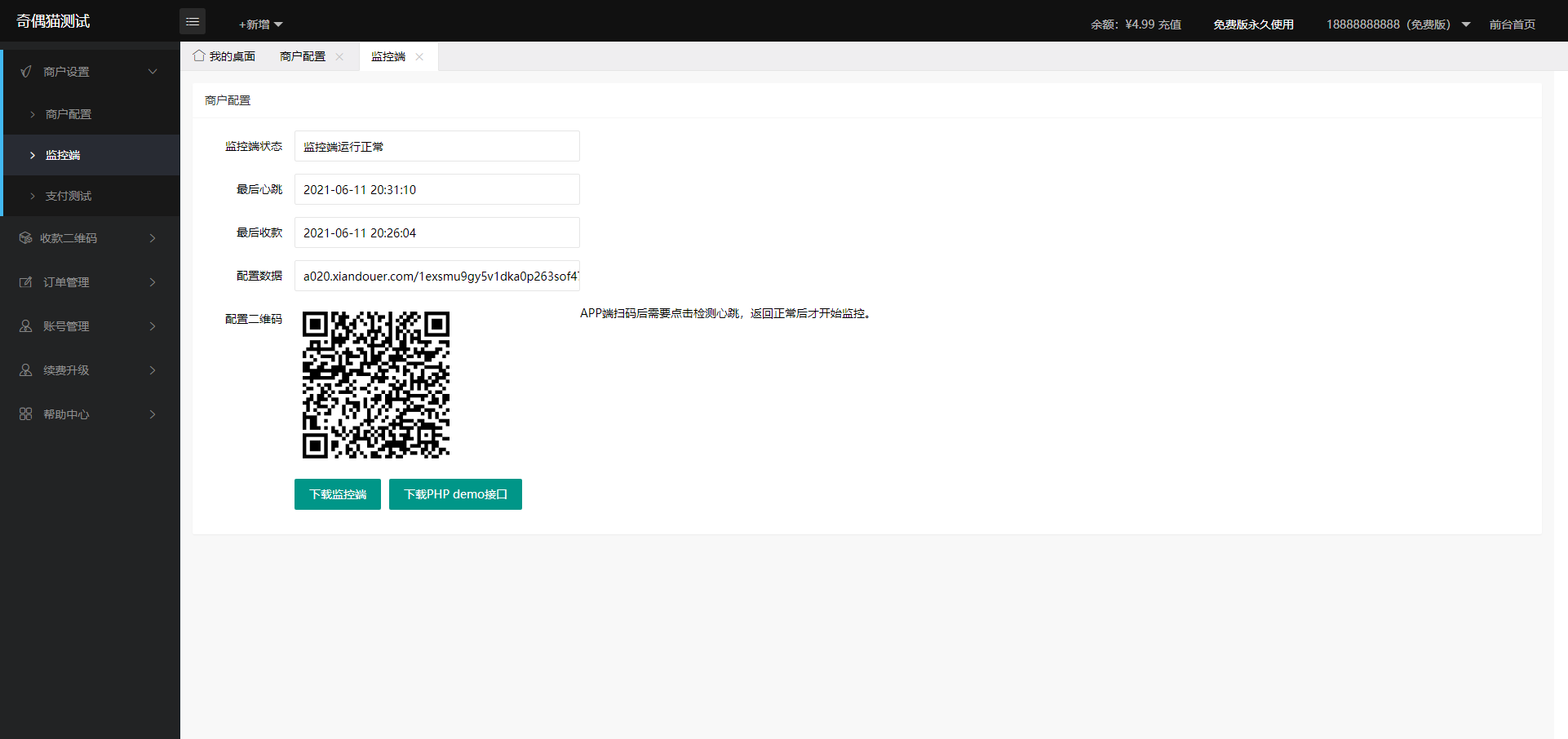Select the 监控端 tab

388,56
